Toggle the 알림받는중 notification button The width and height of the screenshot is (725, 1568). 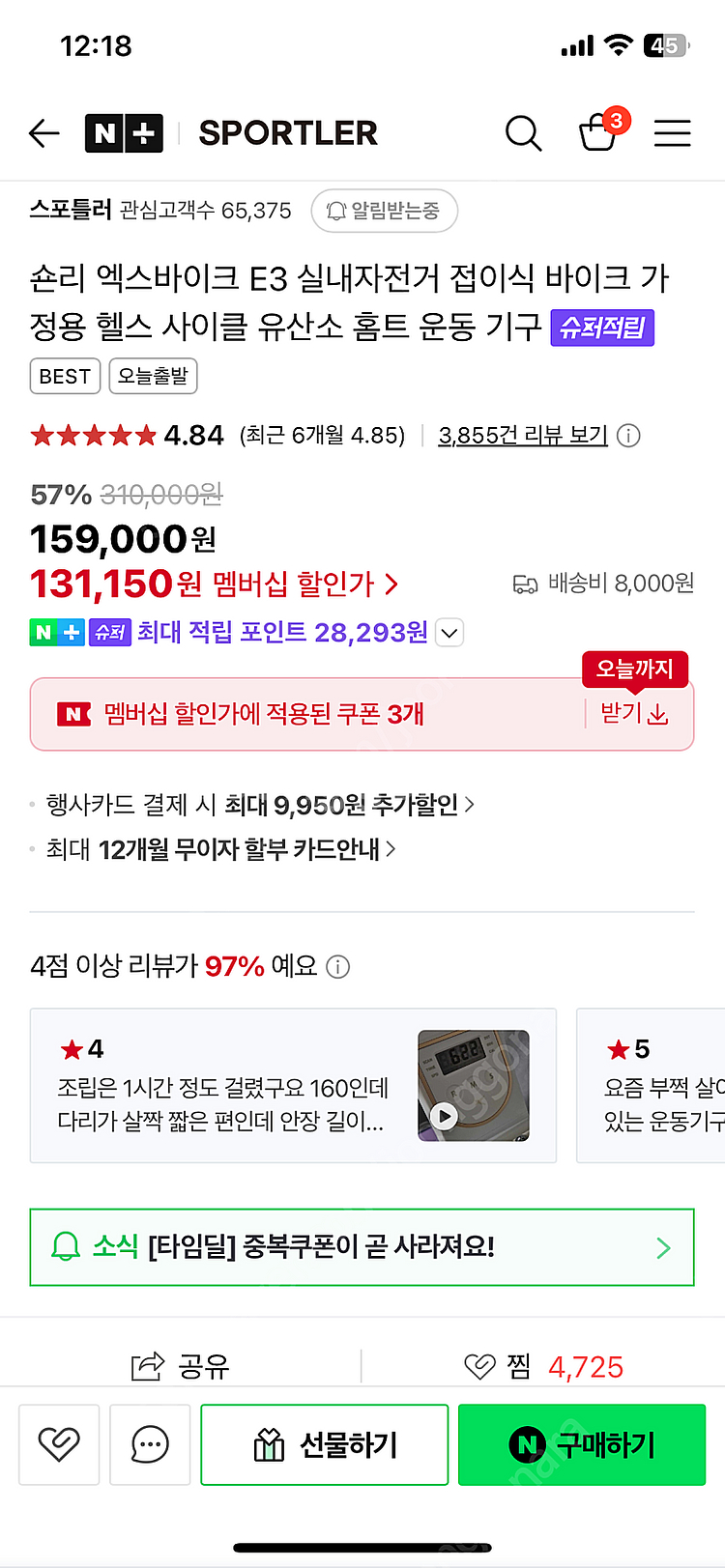click(x=384, y=211)
